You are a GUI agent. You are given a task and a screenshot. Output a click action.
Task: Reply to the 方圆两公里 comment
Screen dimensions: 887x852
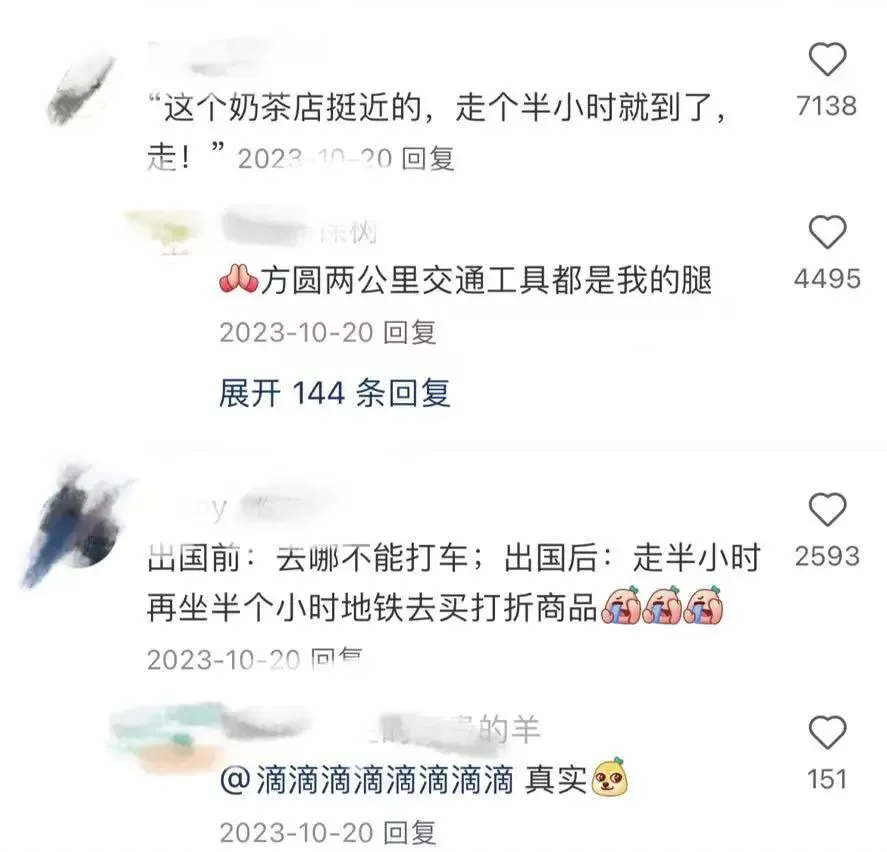(410, 333)
